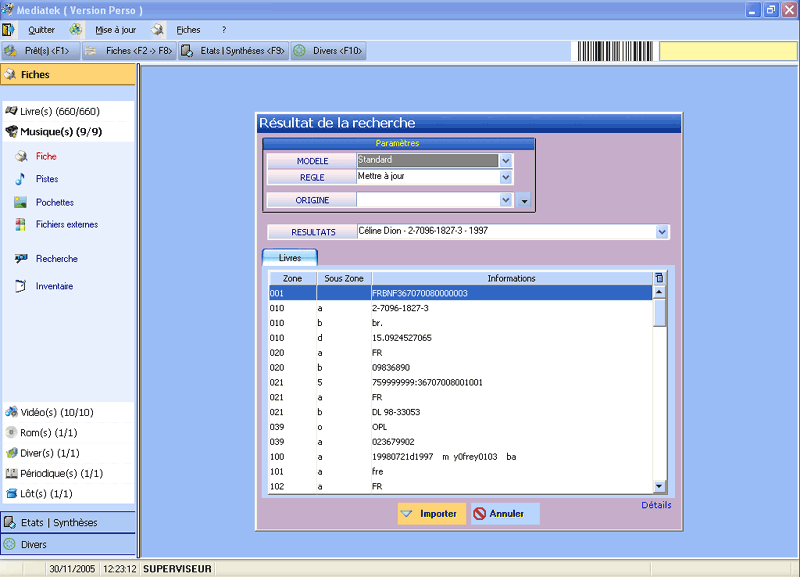Click the Recherche search icon
Image resolution: width=800 pixels, height=577 pixels.
click(x=21, y=259)
